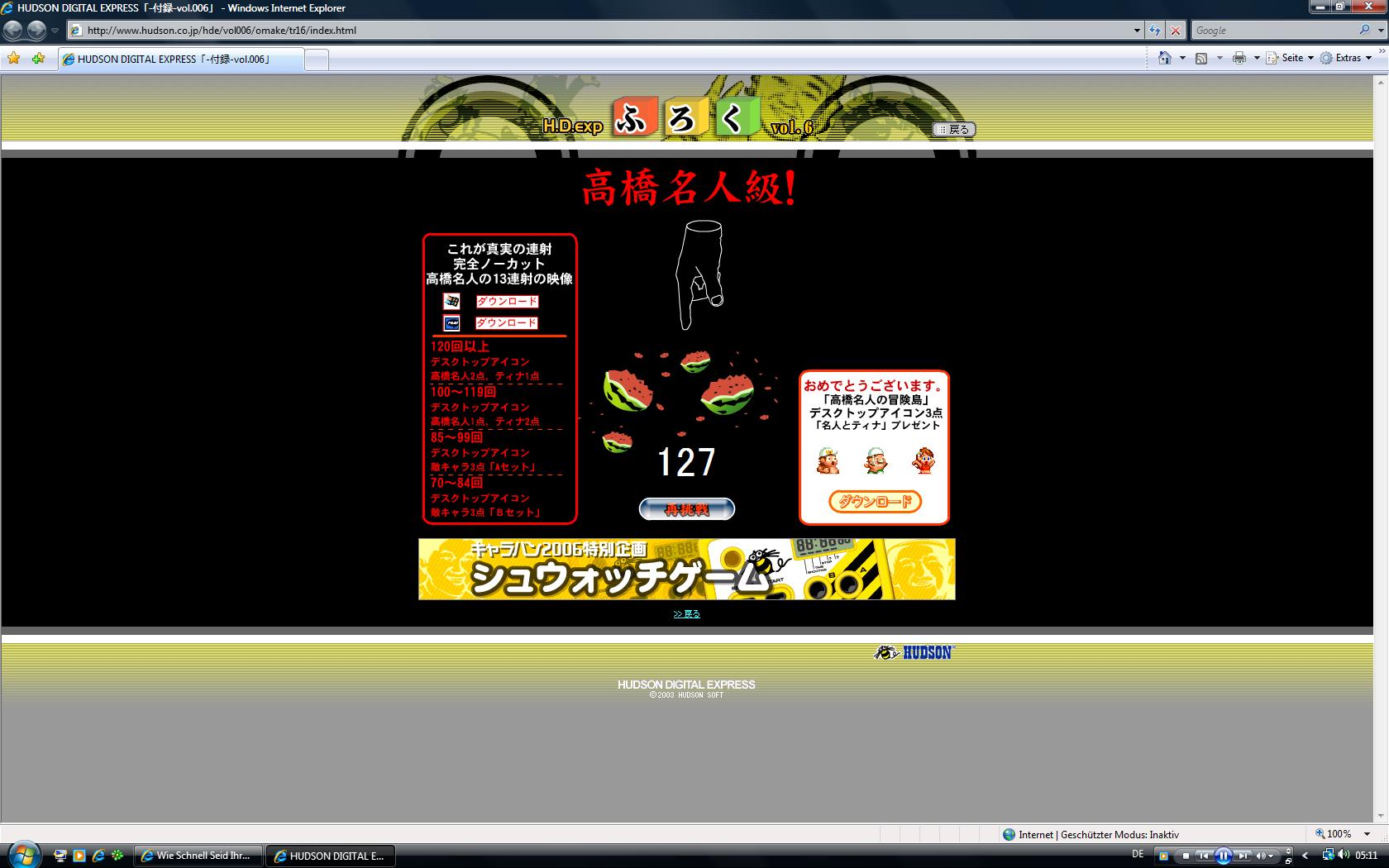Open the Seite menu
The image size is (1389, 868).
1289,58
